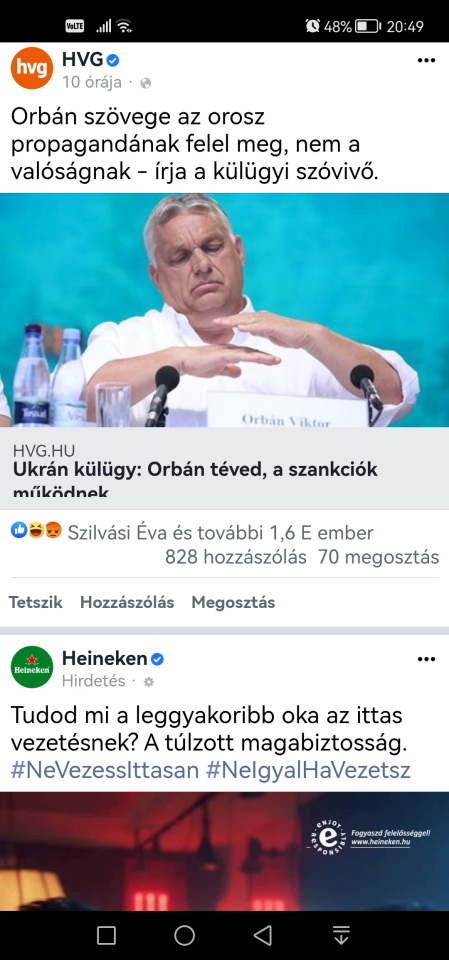This screenshot has width=449, height=960.
Task: Tap the Orbán Viktor article photo
Action: pyautogui.click(x=224, y=310)
